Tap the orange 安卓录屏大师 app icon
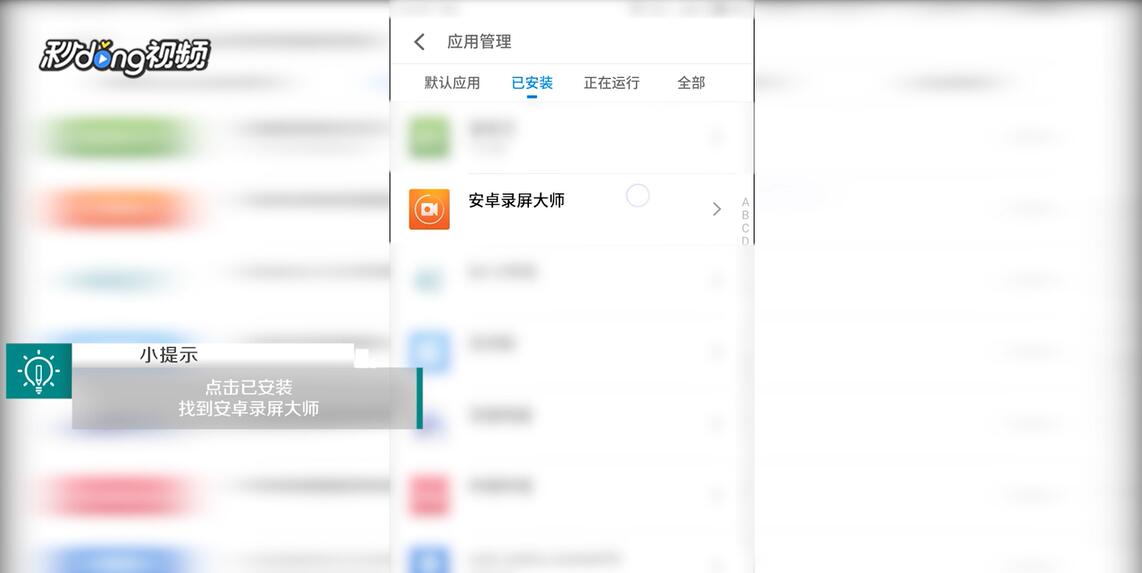This screenshot has width=1142, height=573. (x=429, y=209)
